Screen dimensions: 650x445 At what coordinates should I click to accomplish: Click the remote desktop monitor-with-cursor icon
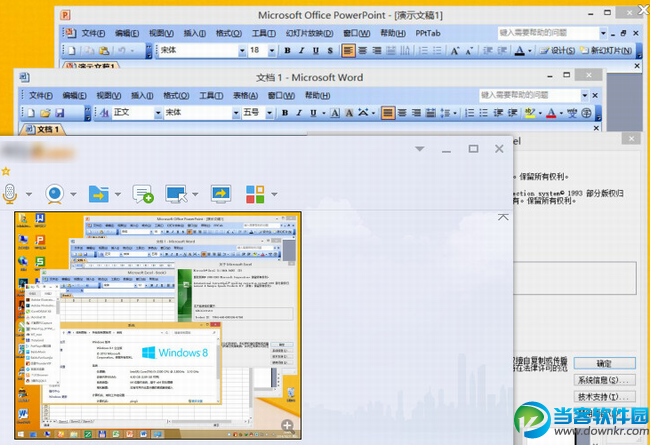176,194
